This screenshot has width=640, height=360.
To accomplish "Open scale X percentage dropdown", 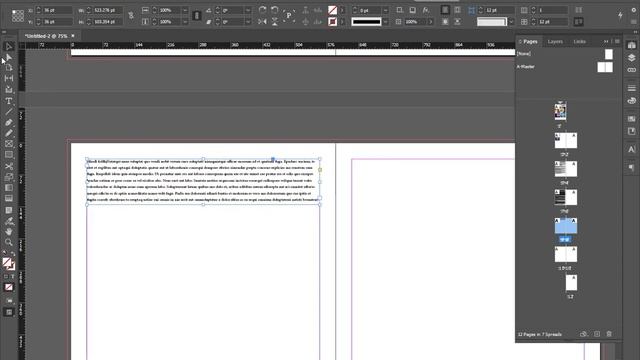I will click(185, 10).
